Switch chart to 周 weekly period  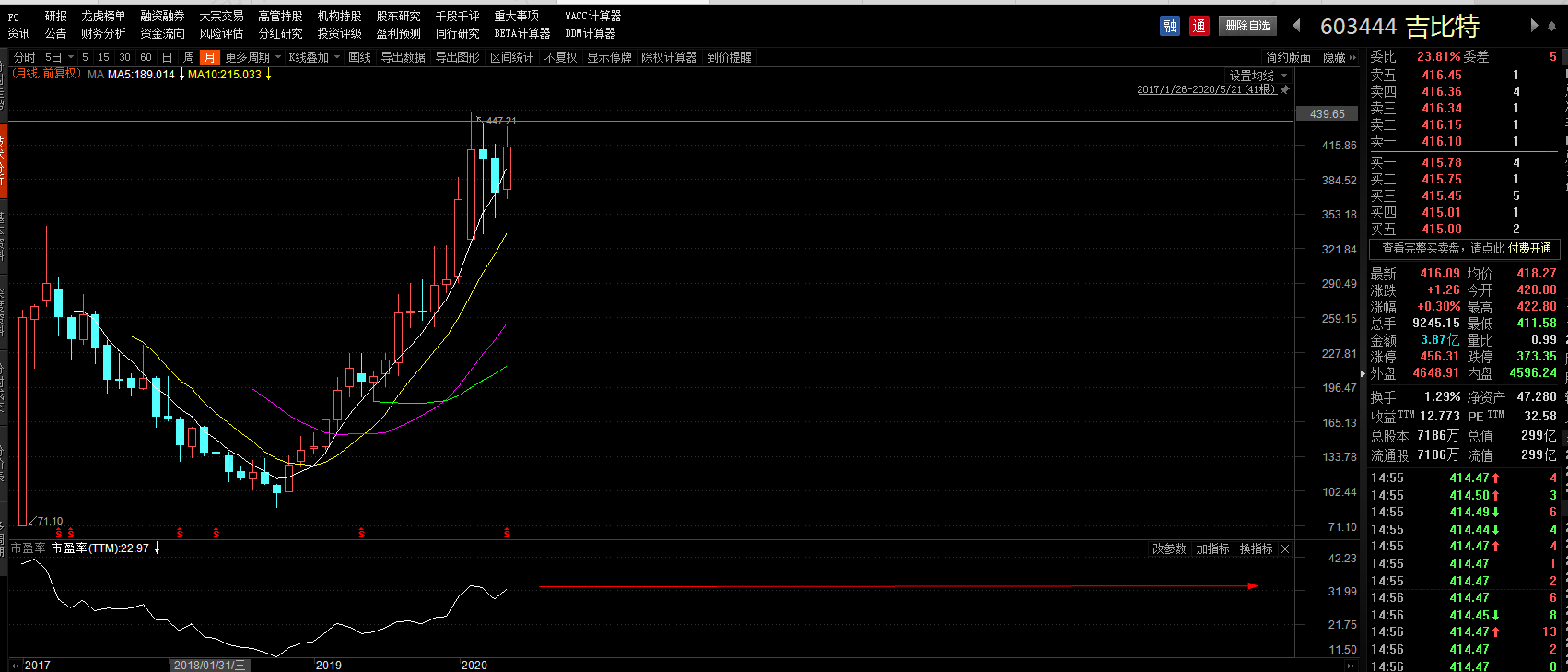(x=189, y=57)
